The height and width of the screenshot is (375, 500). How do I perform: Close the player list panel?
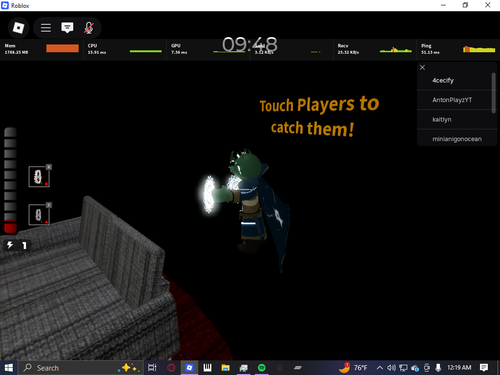pos(422,68)
